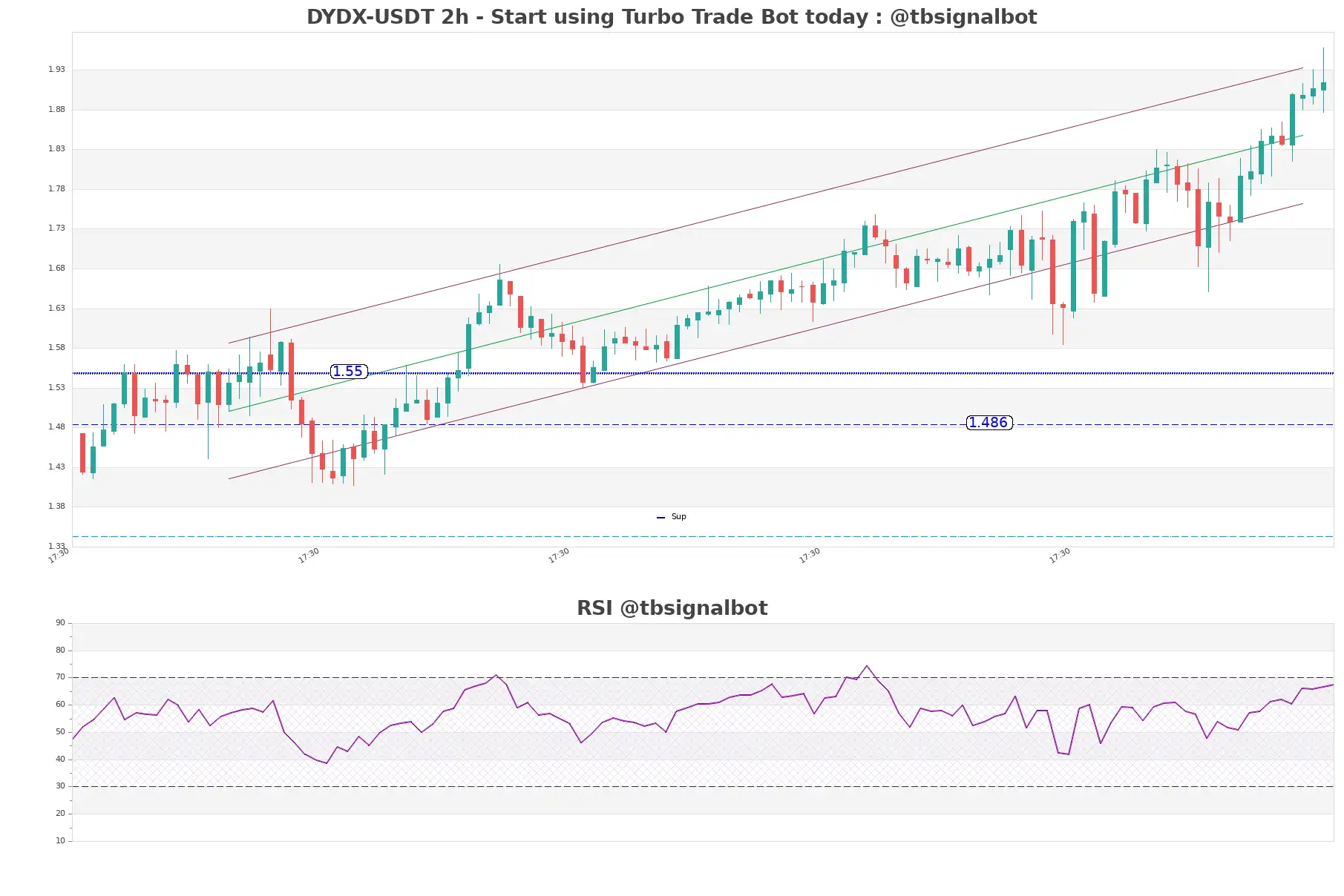
Task: Click the 1.486 support level label
Action: pyautogui.click(x=989, y=423)
